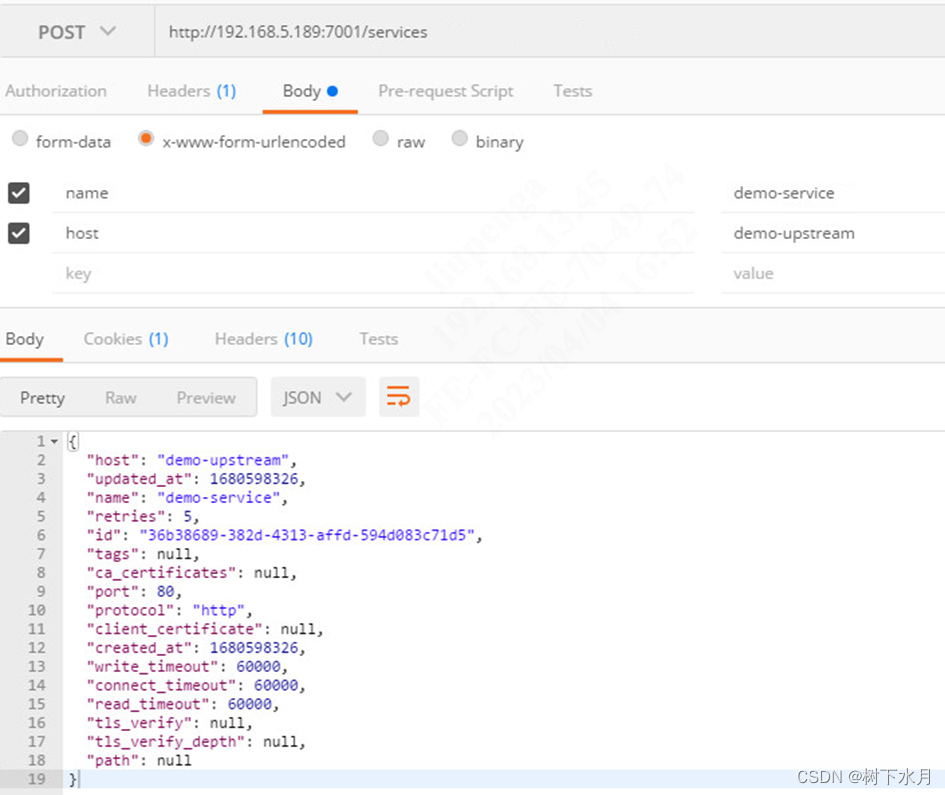Screen dimensions: 945x795
Task: Click the demo-upstream value field
Action: [x=833, y=233]
